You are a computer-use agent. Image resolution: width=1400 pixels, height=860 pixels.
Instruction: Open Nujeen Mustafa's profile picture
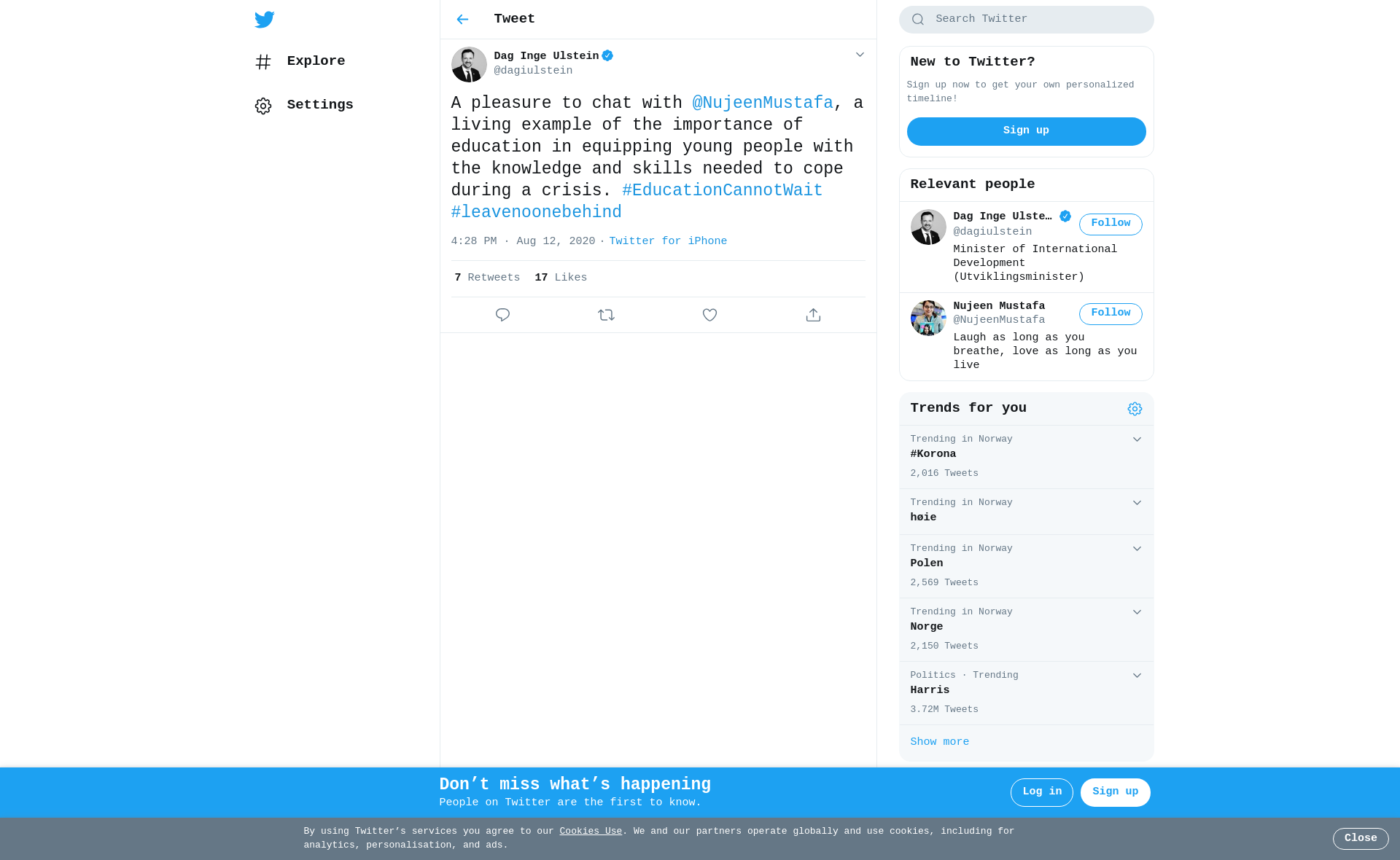pyautogui.click(x=928, y=318)
